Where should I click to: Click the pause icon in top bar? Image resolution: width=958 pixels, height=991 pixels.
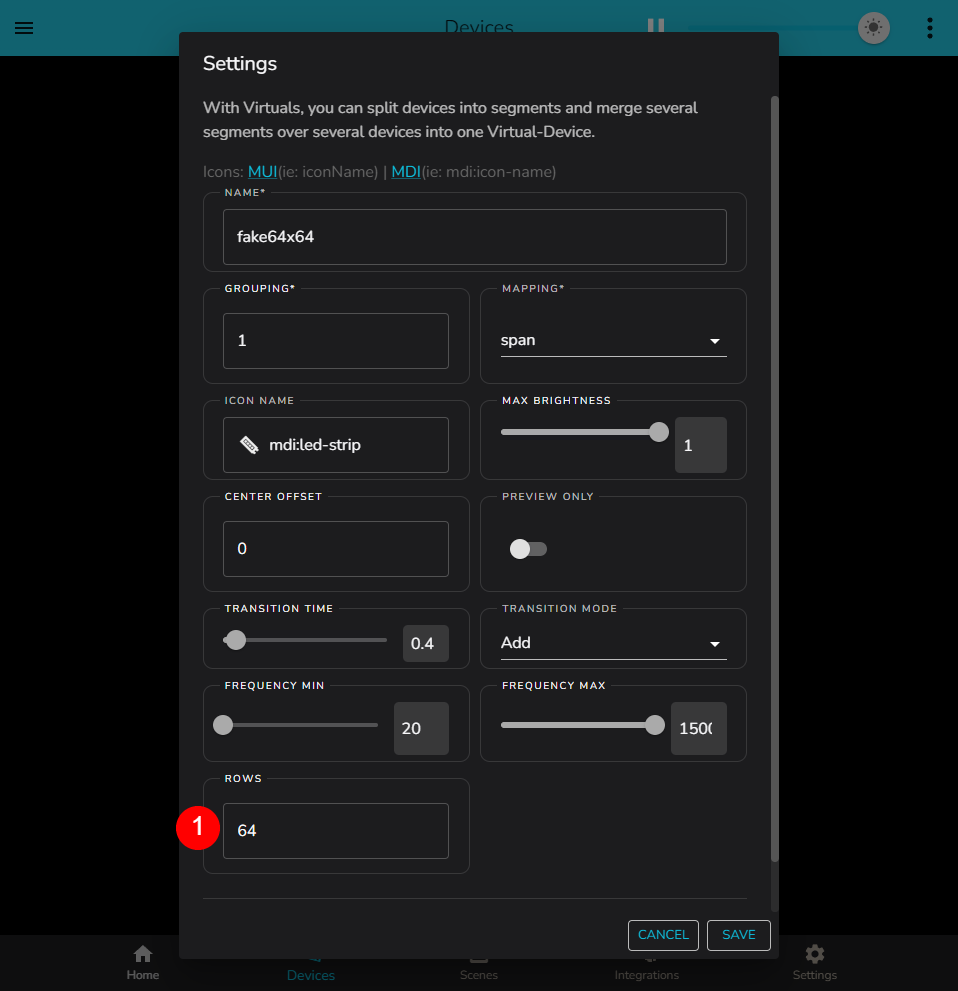656,25
